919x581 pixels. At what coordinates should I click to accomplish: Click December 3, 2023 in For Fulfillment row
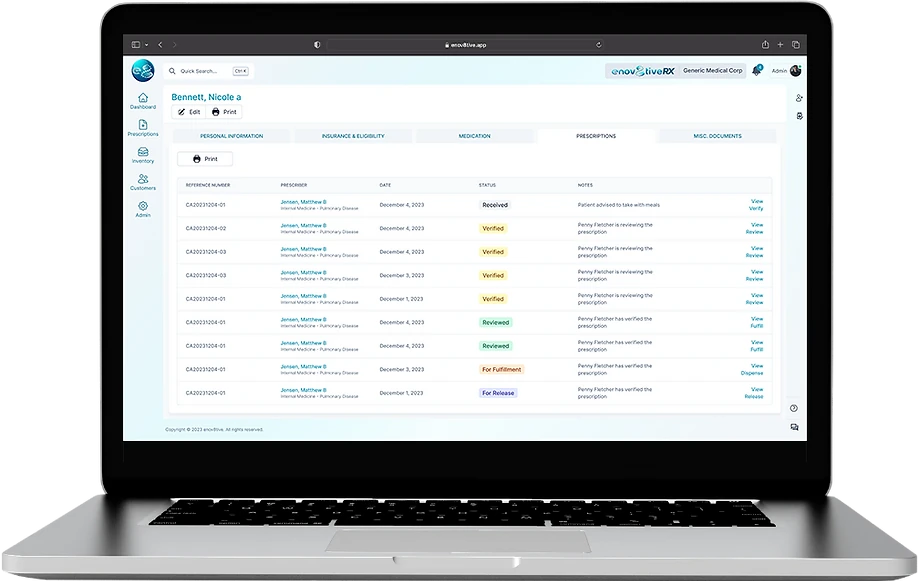coord(401,369)
